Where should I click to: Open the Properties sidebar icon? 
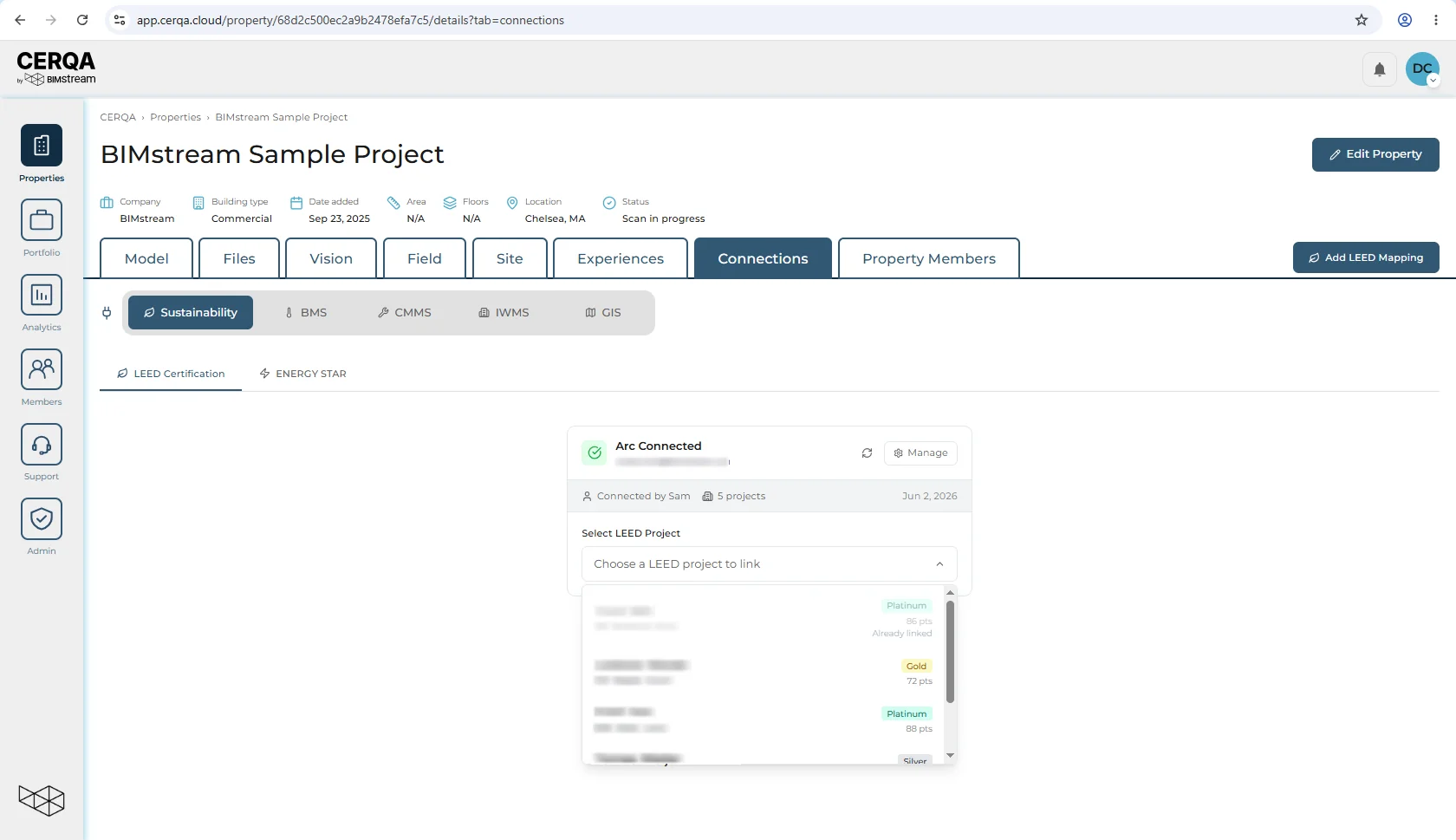[x=42, y=145]
